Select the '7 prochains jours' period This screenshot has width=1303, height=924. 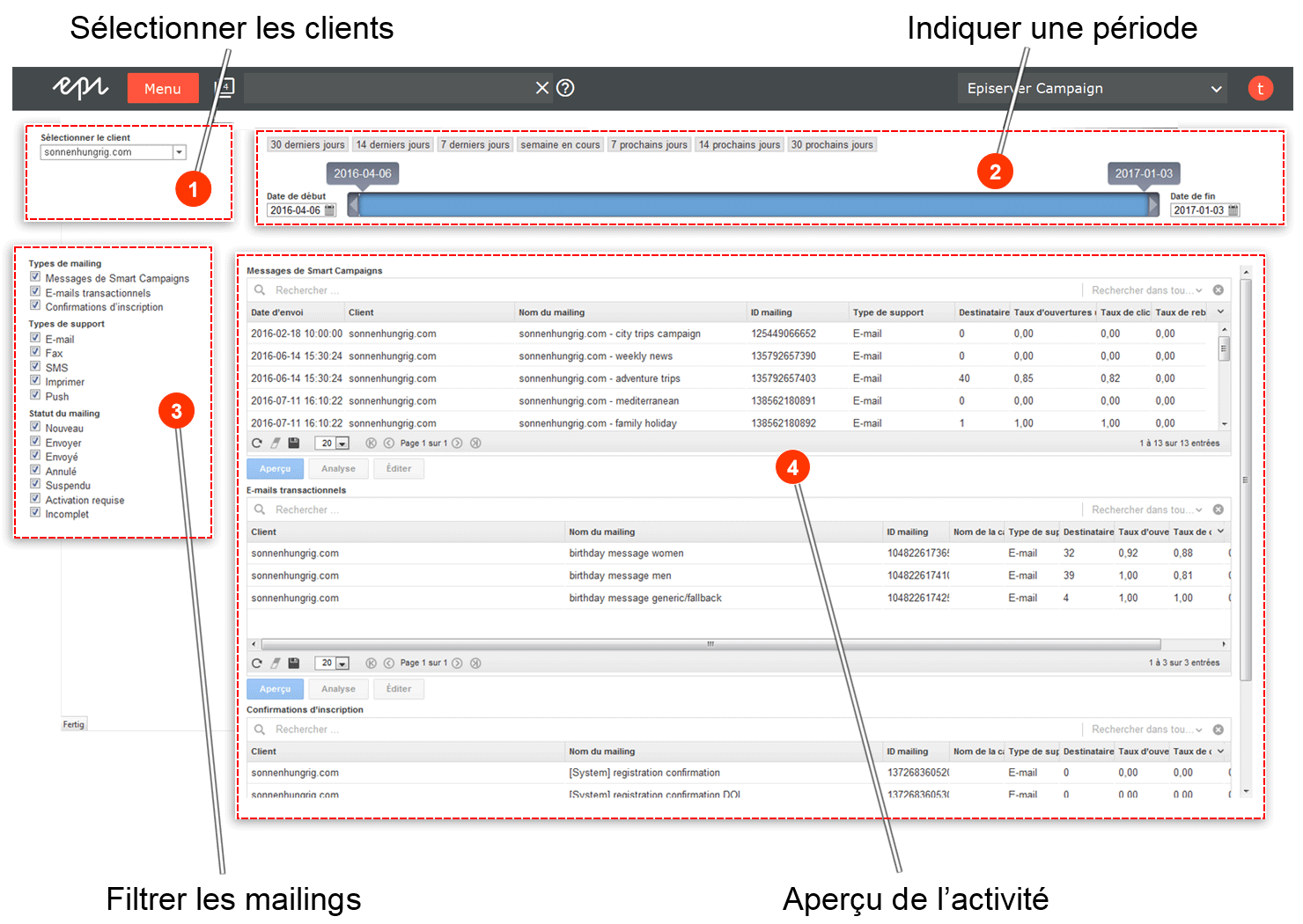649,145
